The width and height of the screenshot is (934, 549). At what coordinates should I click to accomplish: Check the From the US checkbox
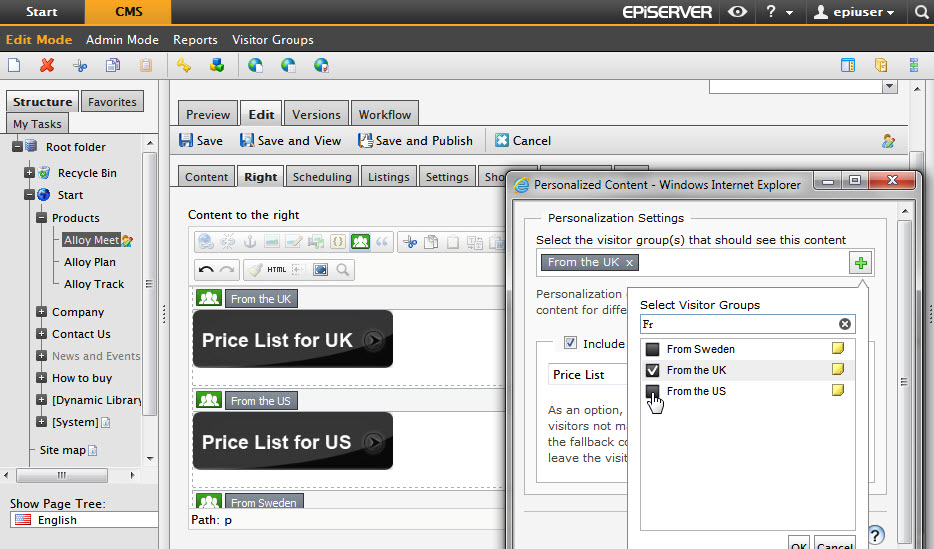point(652,391)
